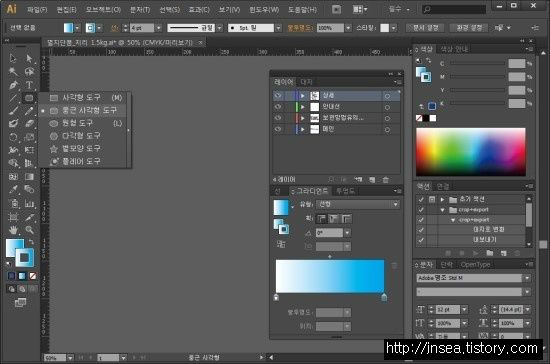This screenshot has width=550, height=364.
Task: Expand the 상세 layer contents
Action: (x=302, y=95)
